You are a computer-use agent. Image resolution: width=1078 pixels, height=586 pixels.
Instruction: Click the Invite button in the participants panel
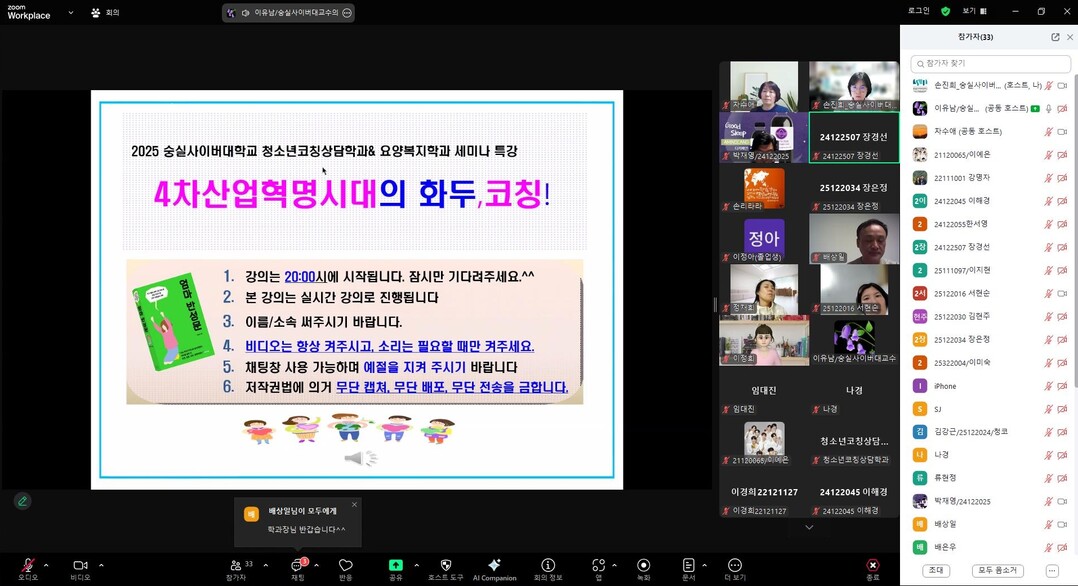click(x=937, y=570)
